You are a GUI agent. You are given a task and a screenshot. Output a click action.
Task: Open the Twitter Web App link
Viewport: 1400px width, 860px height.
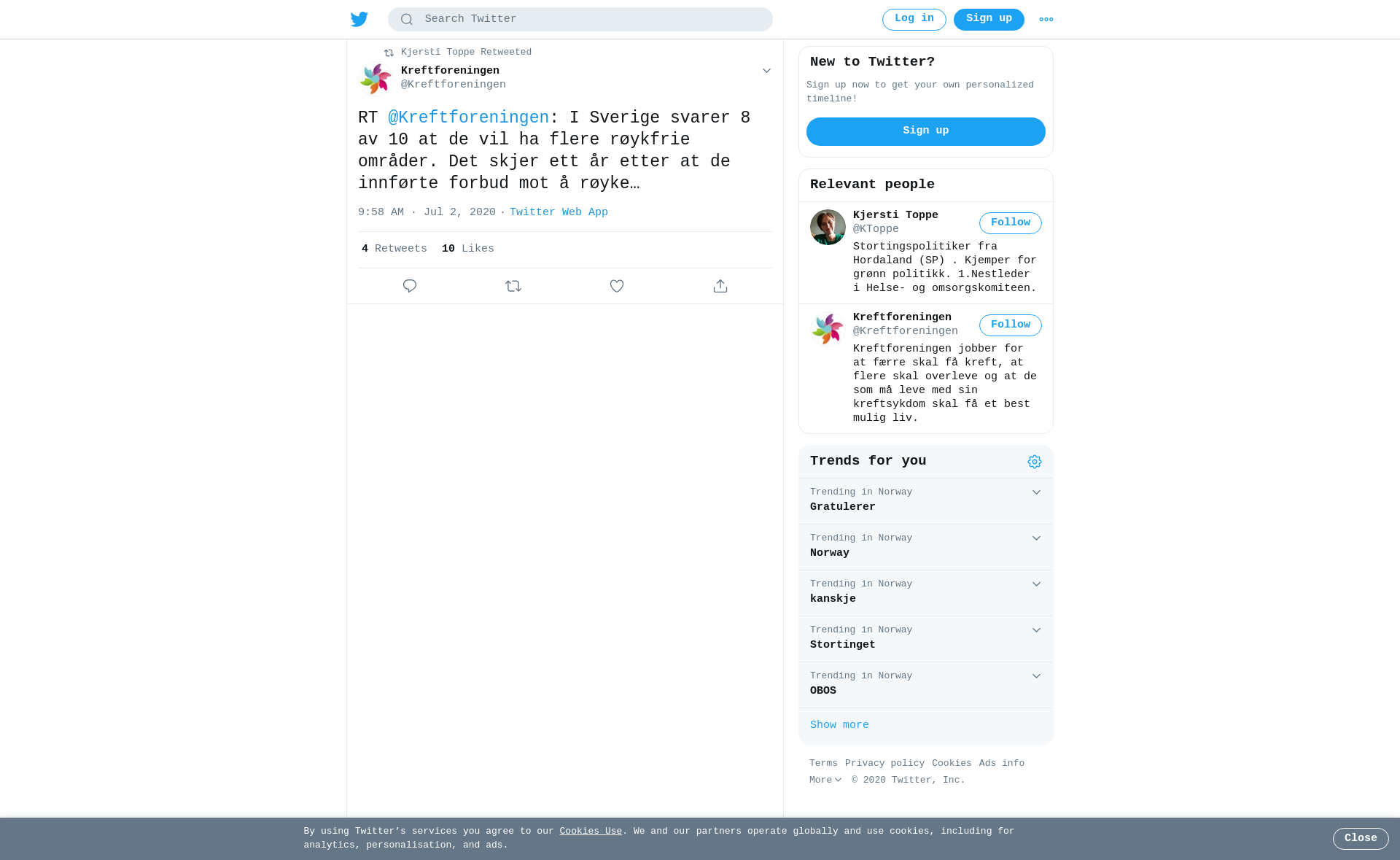click(x=559, y=212)
